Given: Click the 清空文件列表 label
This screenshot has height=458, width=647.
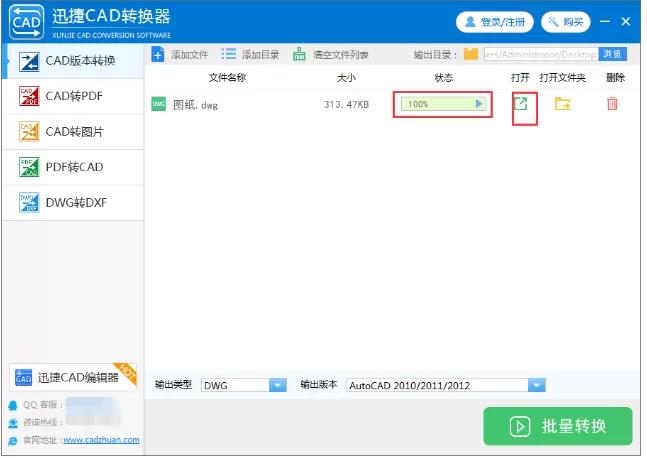Looking at the screenshot, I should tap(340, 54).
